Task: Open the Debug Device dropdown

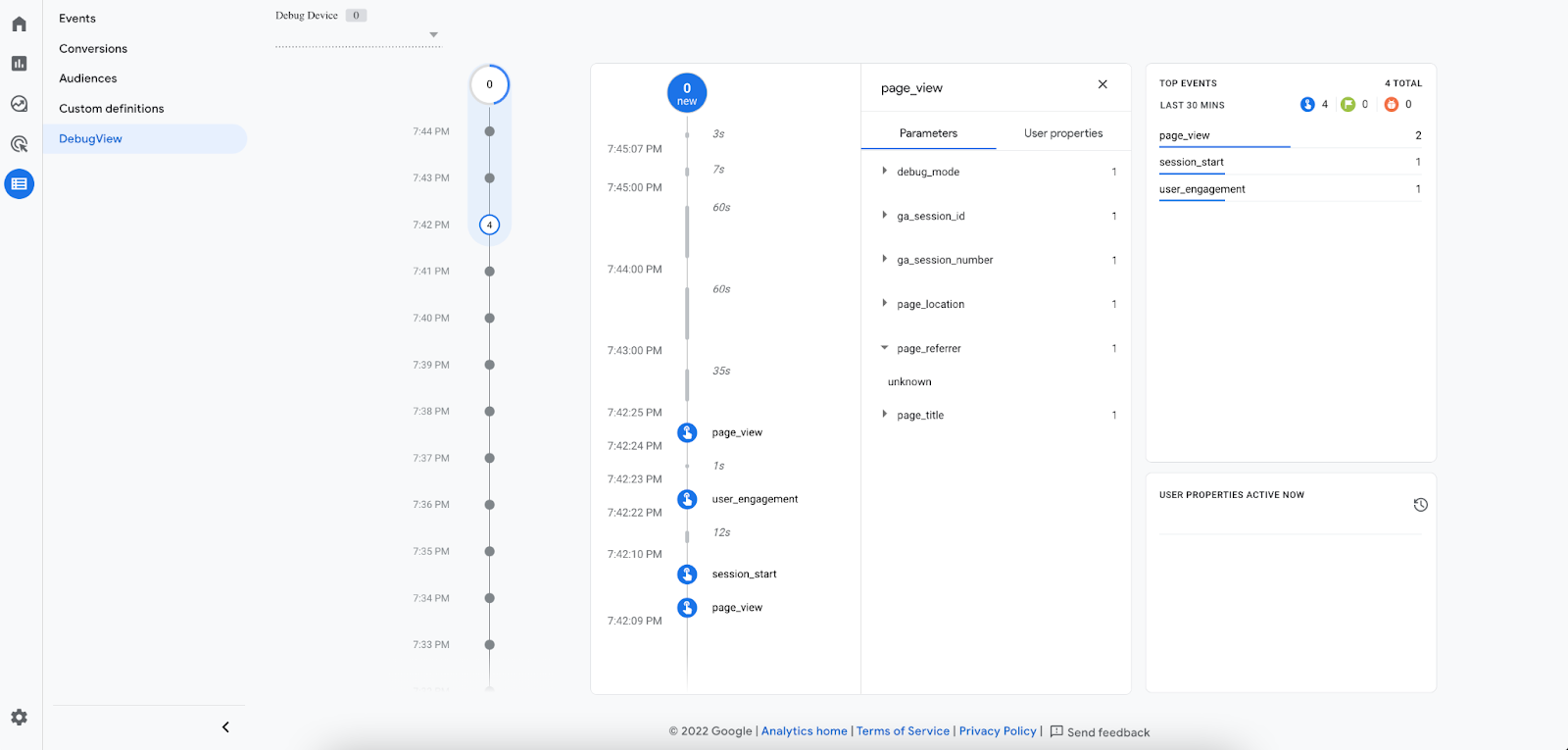Action: pos(359,35)
